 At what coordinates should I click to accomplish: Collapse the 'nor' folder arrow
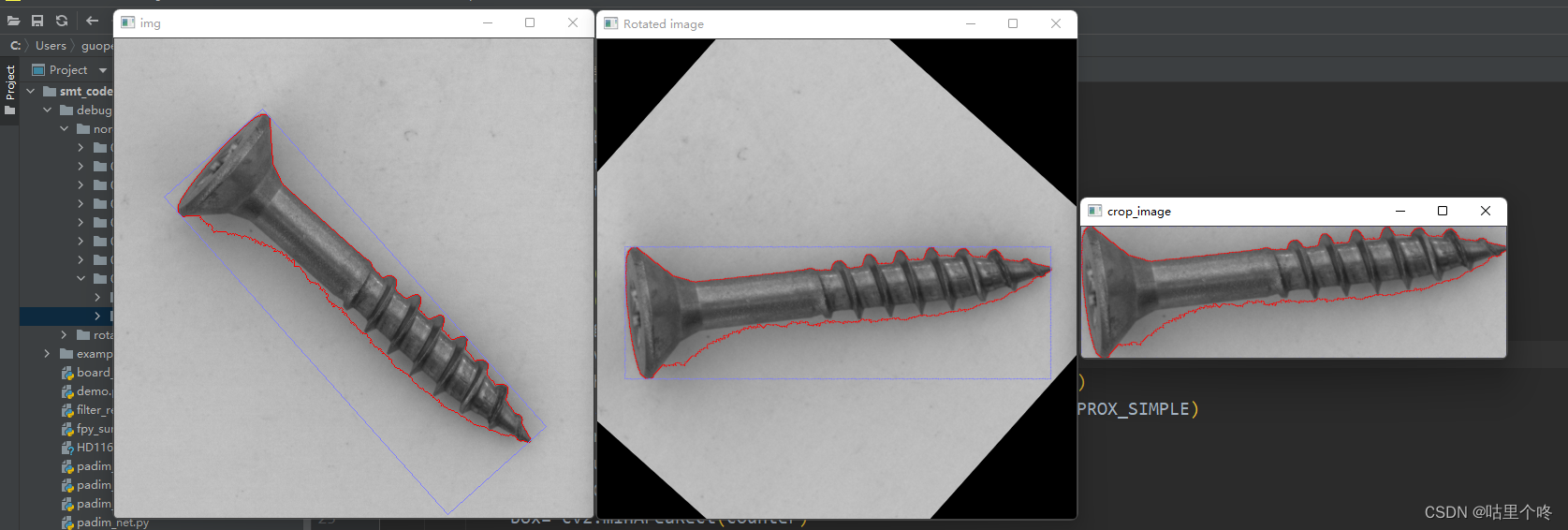coord(65,128)
